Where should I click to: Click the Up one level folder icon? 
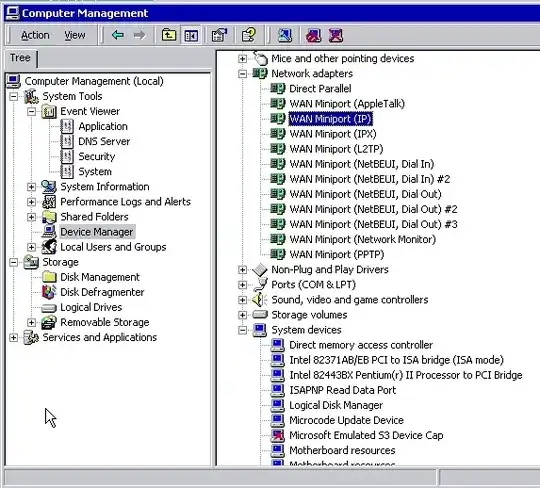pos(169,35)
